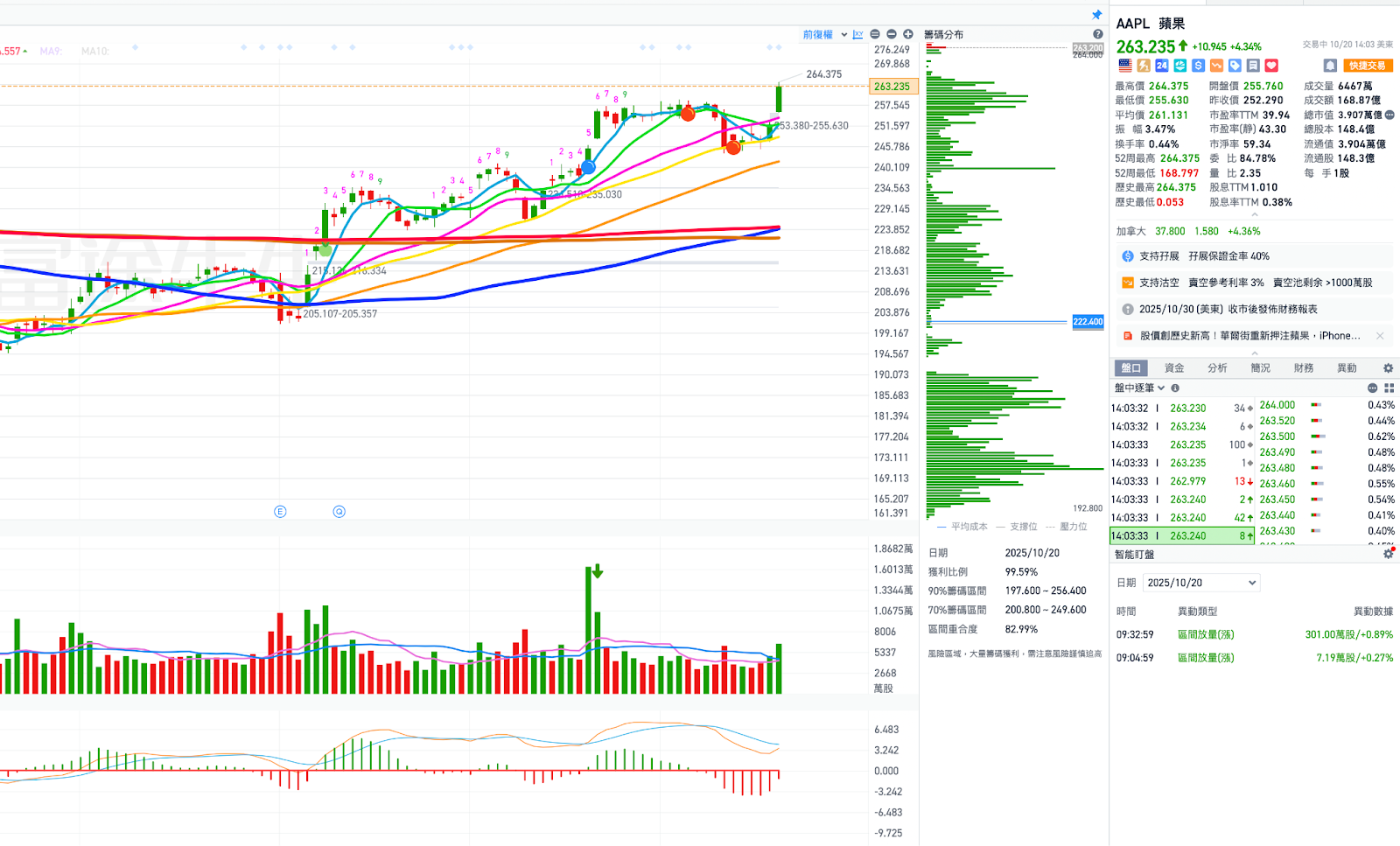Click the tick row priced 262.979

pos(1182,481)
